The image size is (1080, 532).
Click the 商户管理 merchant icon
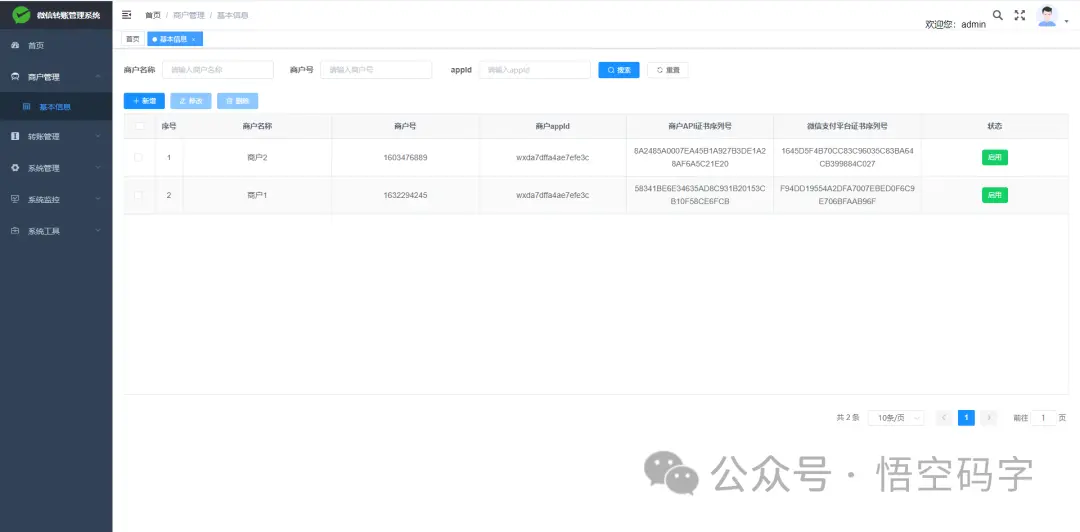[x=15, y=77]
